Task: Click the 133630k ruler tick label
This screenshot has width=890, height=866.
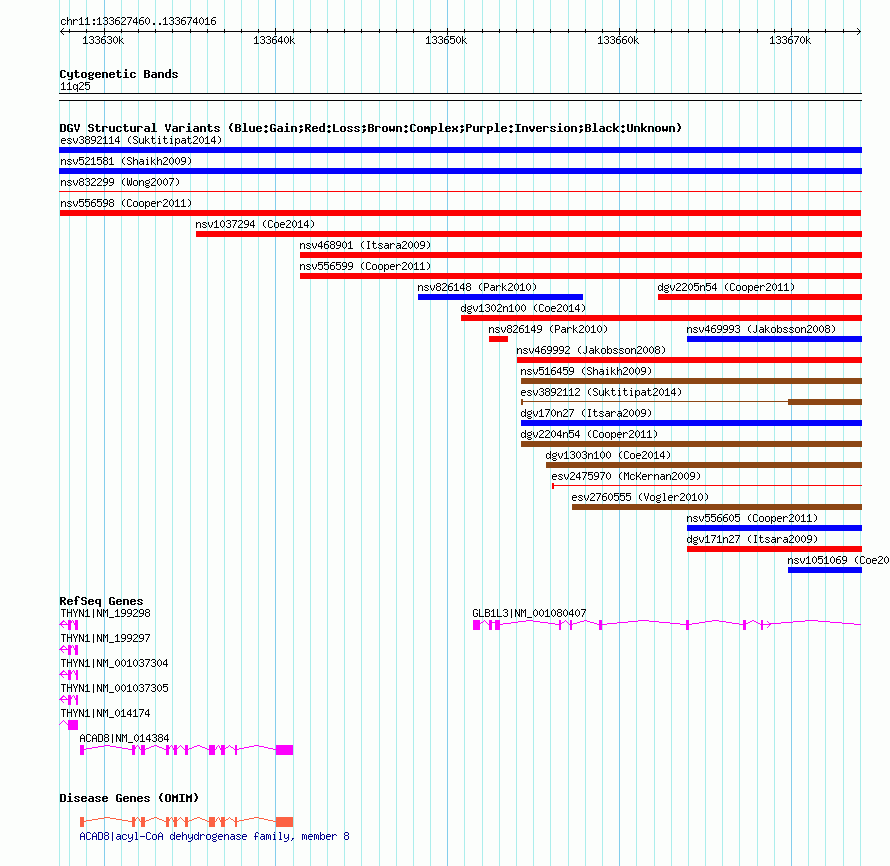Action: 103,41
